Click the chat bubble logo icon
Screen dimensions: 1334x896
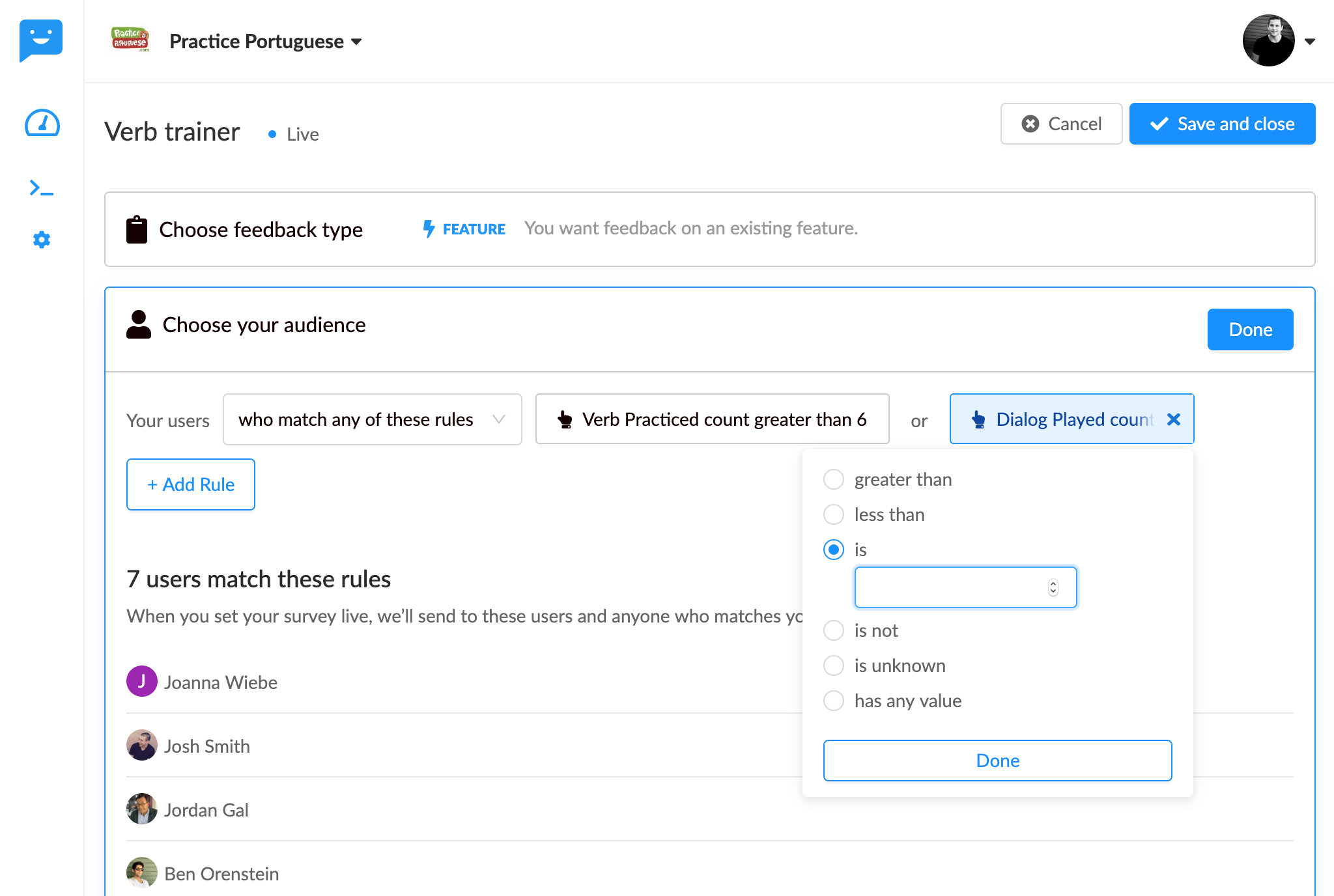pos(41,40)
